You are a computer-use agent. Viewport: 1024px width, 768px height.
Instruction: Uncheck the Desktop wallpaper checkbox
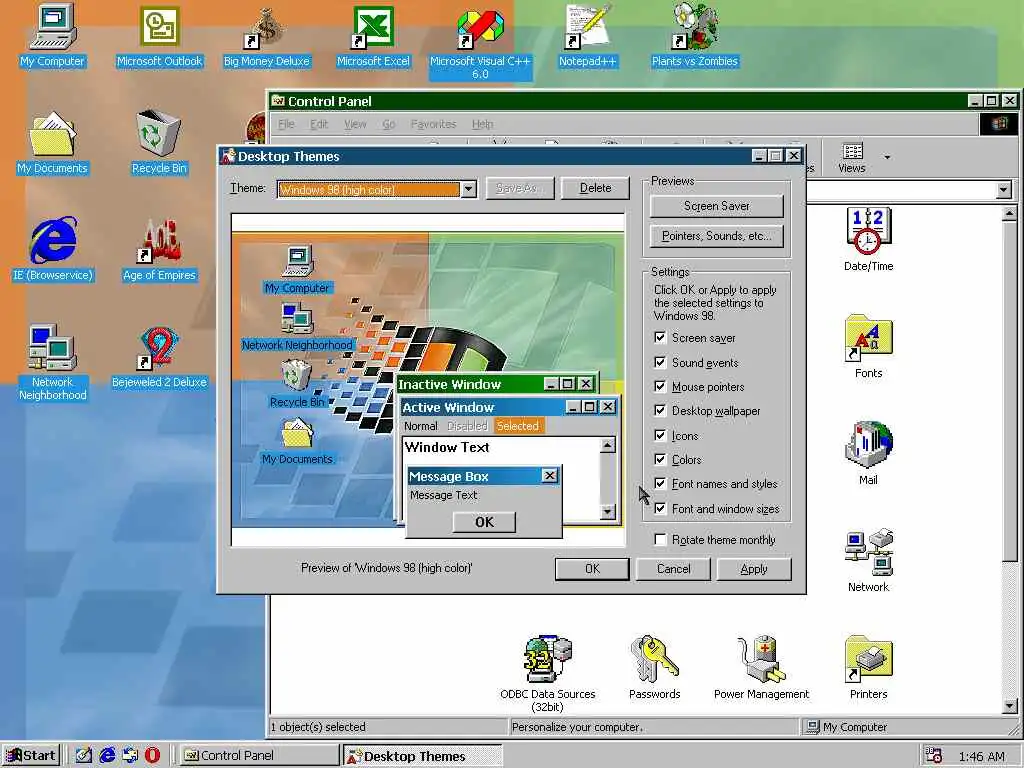(x=660, y=410)
